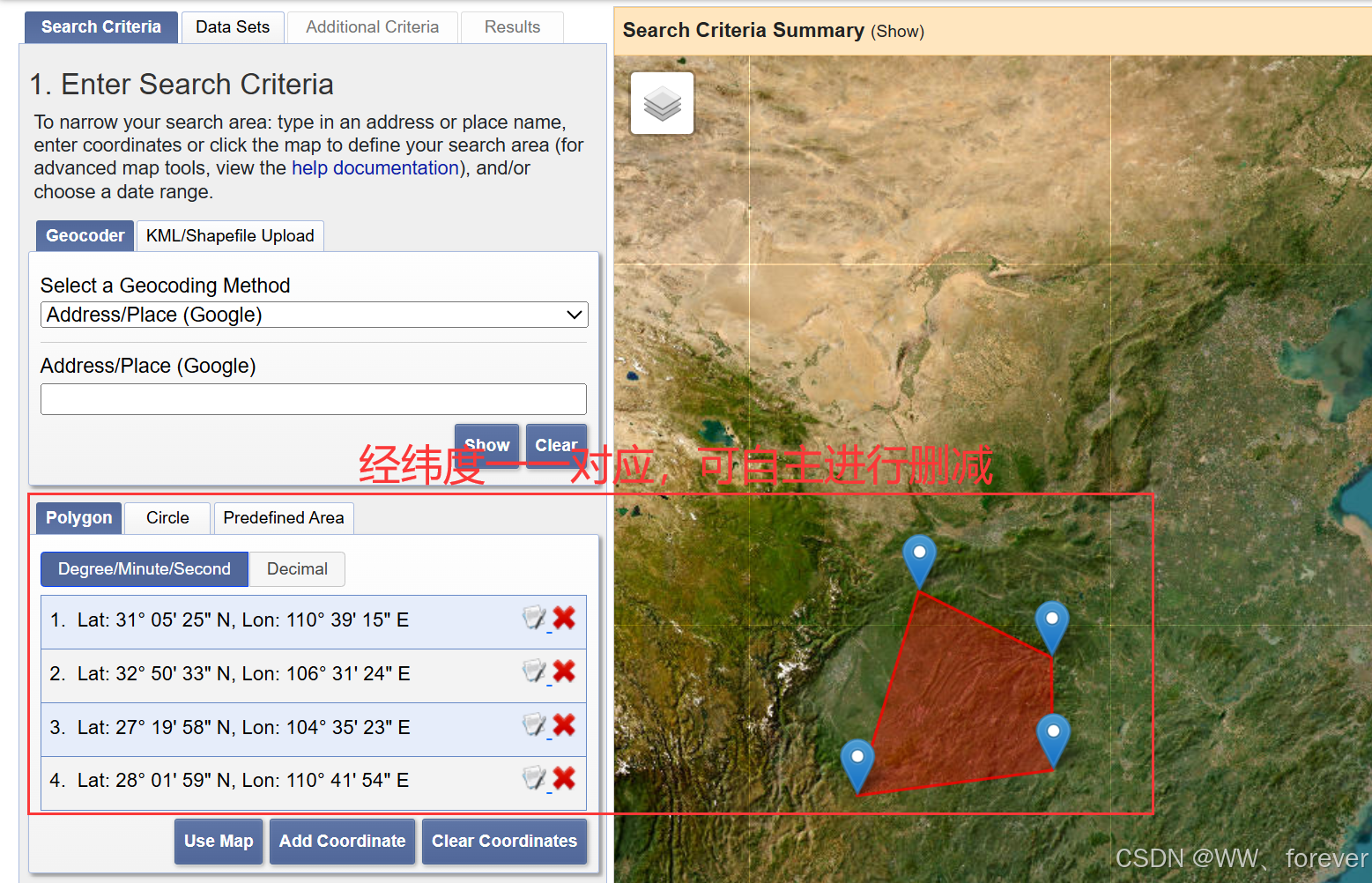
Task: Click the Use Map button
Action: [x=219, y=841]
